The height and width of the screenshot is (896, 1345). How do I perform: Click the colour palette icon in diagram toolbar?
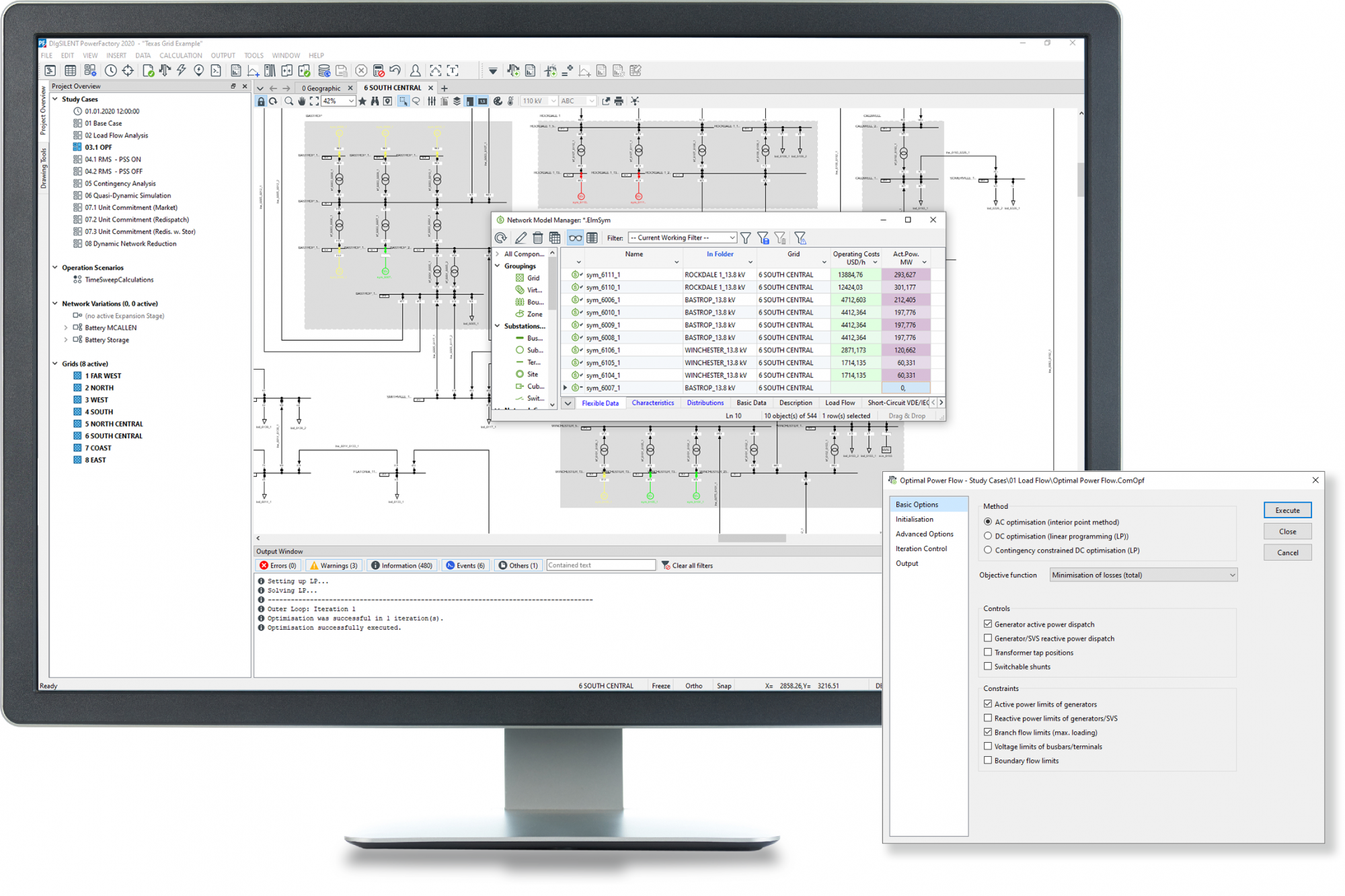pos(498,101)
